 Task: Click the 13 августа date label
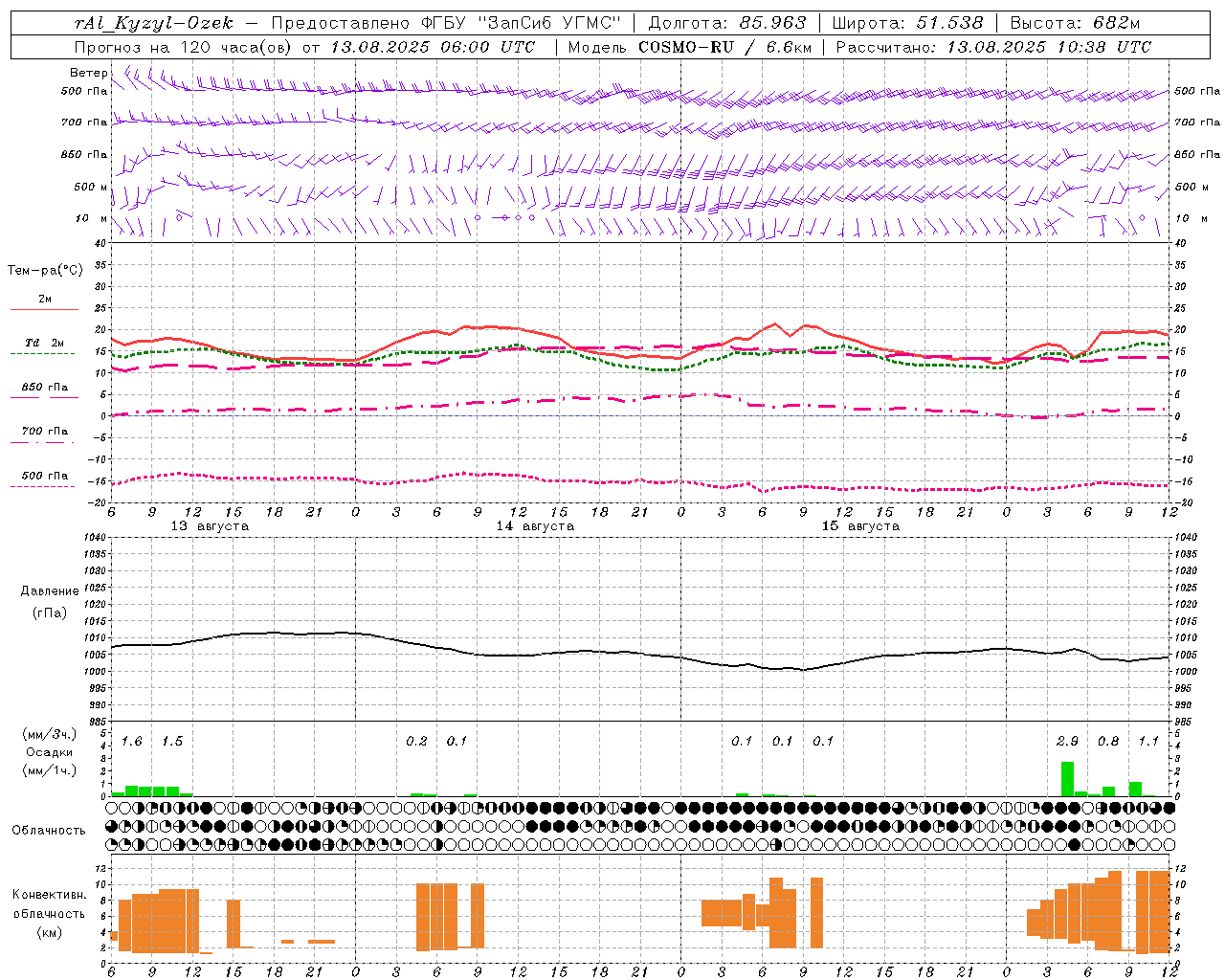(x=210, y=526)
